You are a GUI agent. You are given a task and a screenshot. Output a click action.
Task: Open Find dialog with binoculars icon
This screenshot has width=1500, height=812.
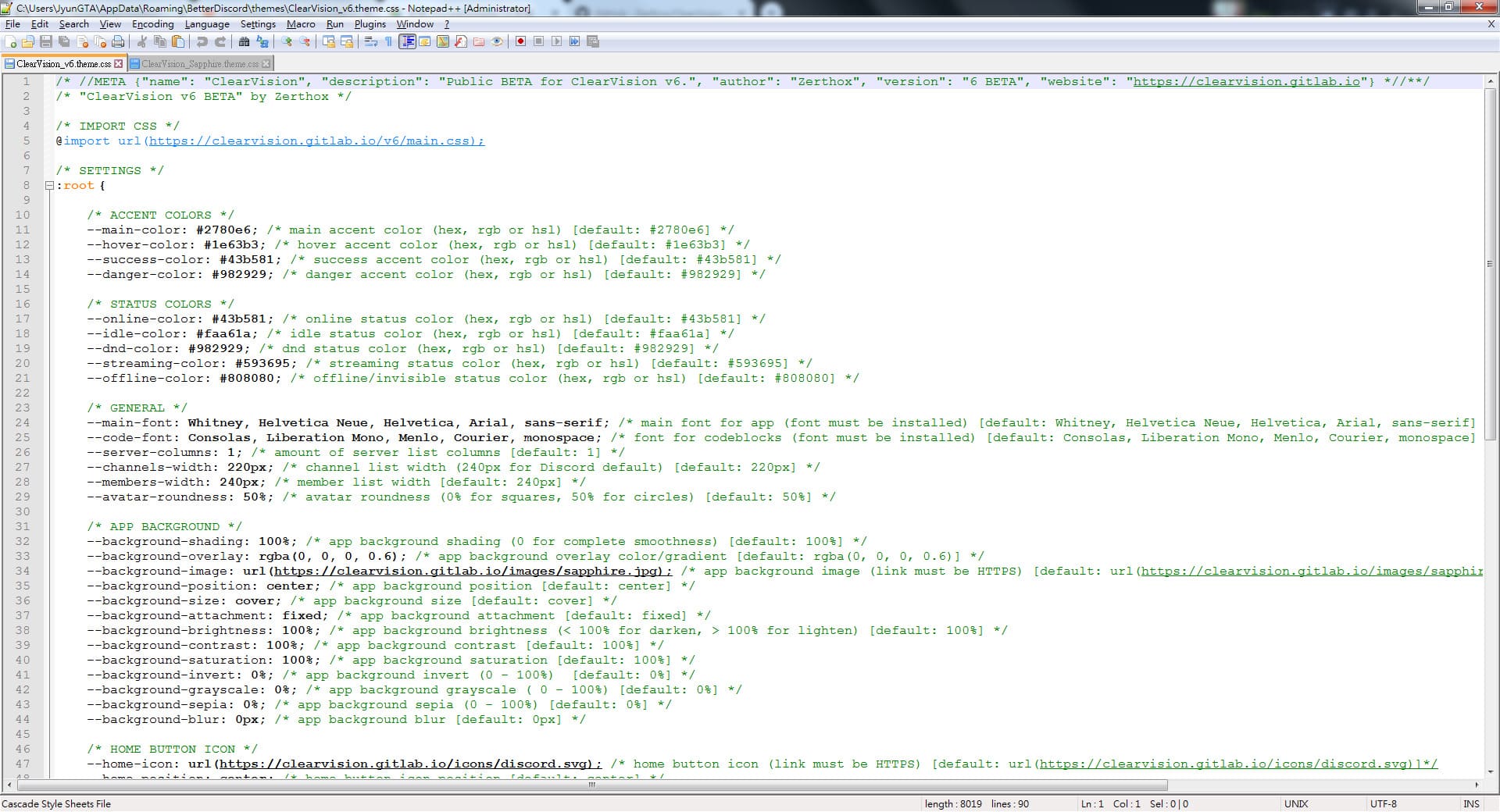(x=244, y=41)
